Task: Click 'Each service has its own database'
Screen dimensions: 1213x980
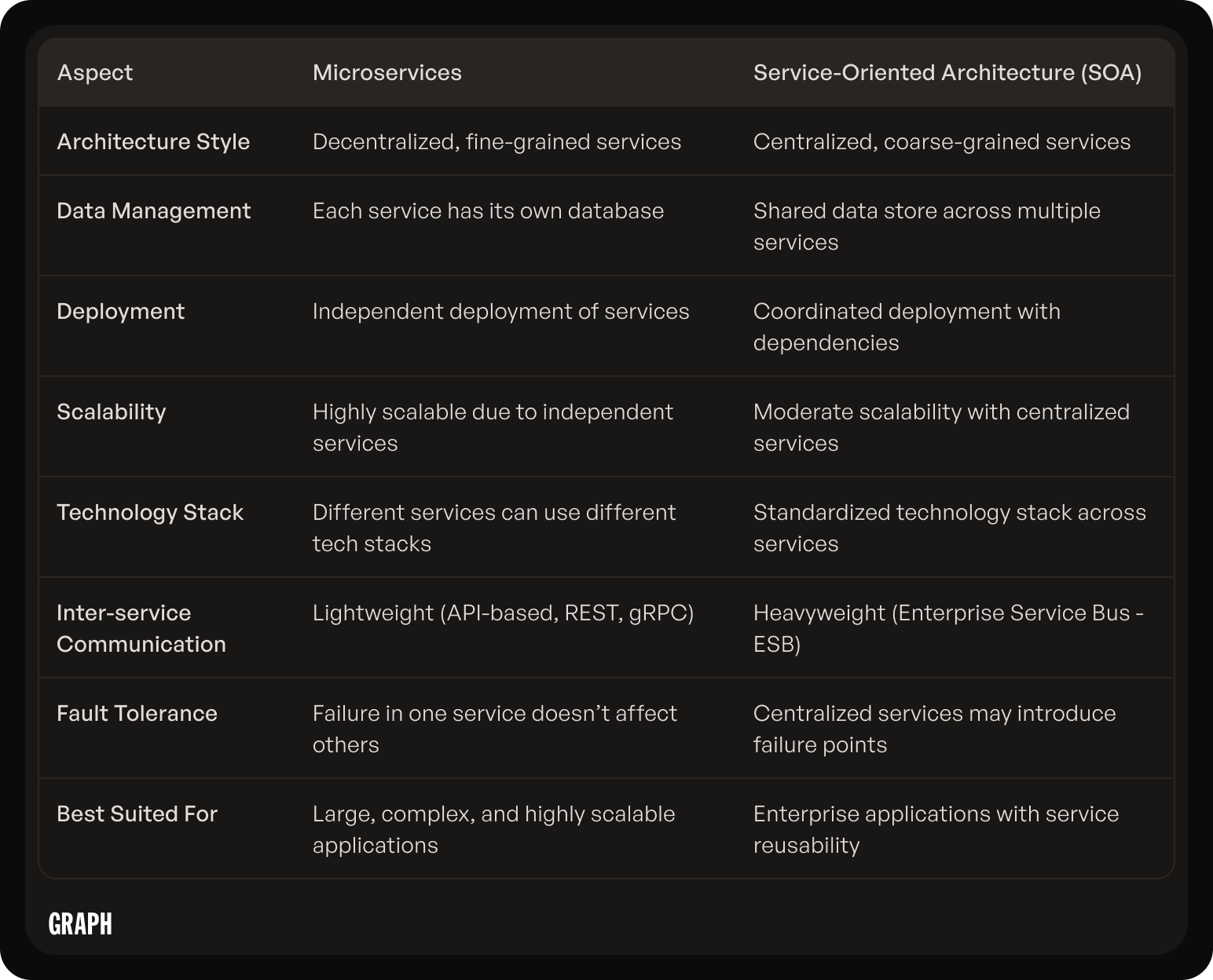Action: [x=489, y=211]
